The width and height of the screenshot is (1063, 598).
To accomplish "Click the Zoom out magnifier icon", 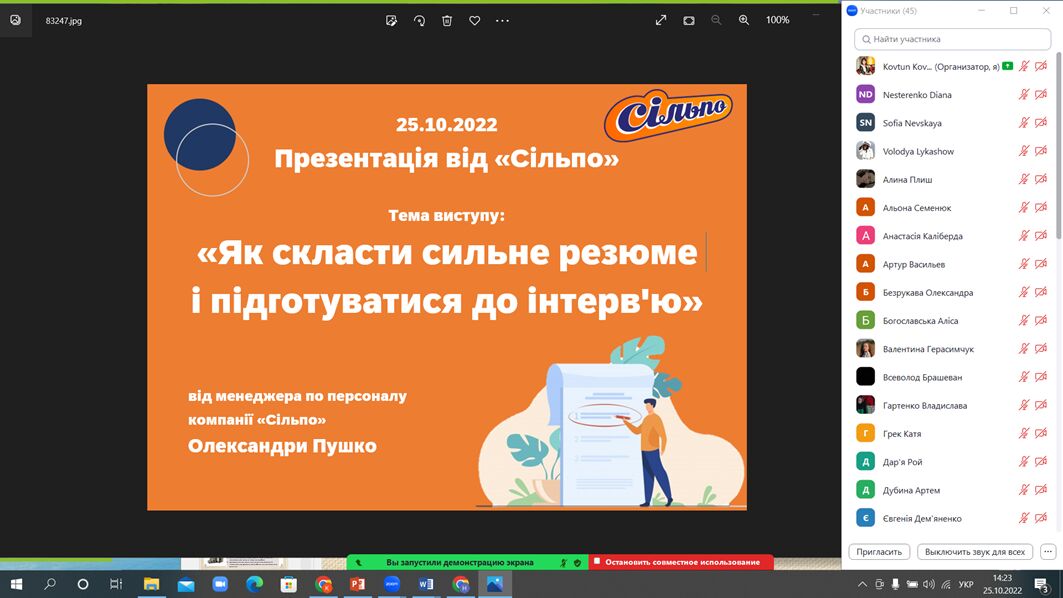I will pyautogui.click(x=716, y=20).
